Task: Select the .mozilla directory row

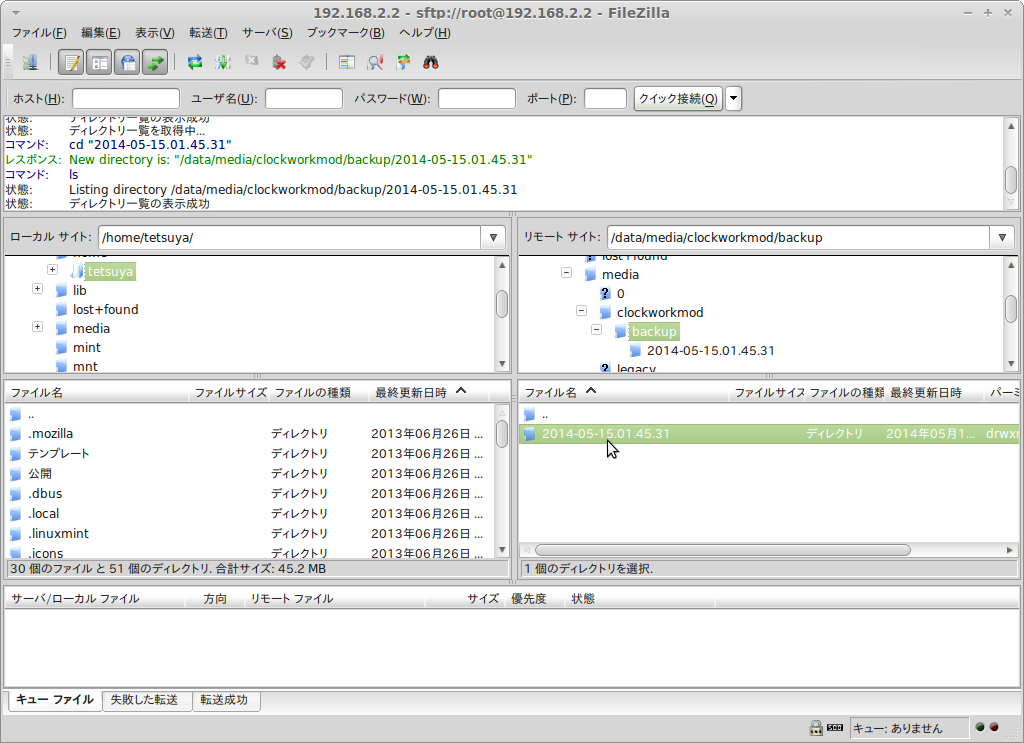Action: click(247, 434)
